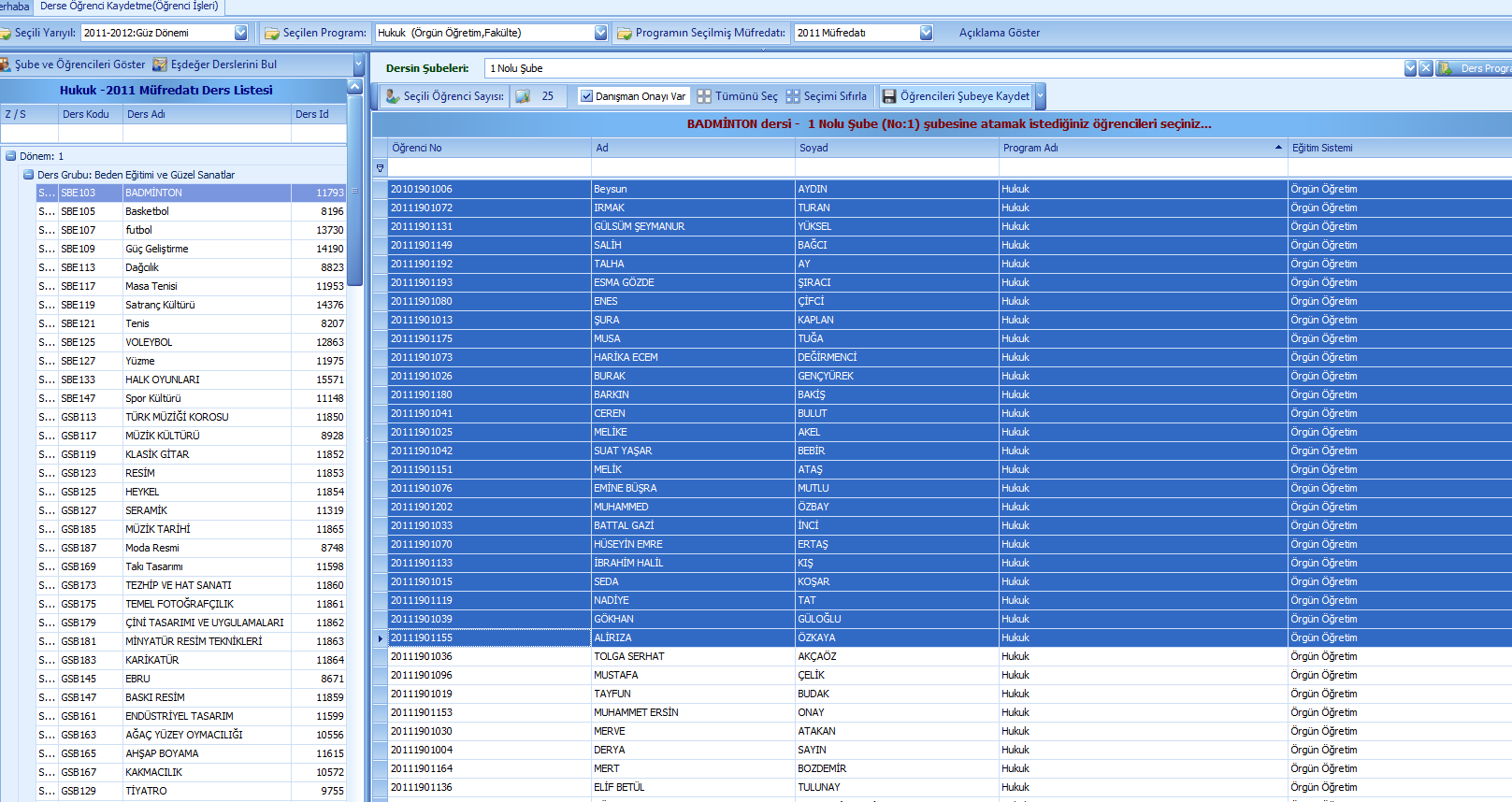Collapse Ders Grubu: Beden Eğitimi ve Güzel Sanatlar

28,175
